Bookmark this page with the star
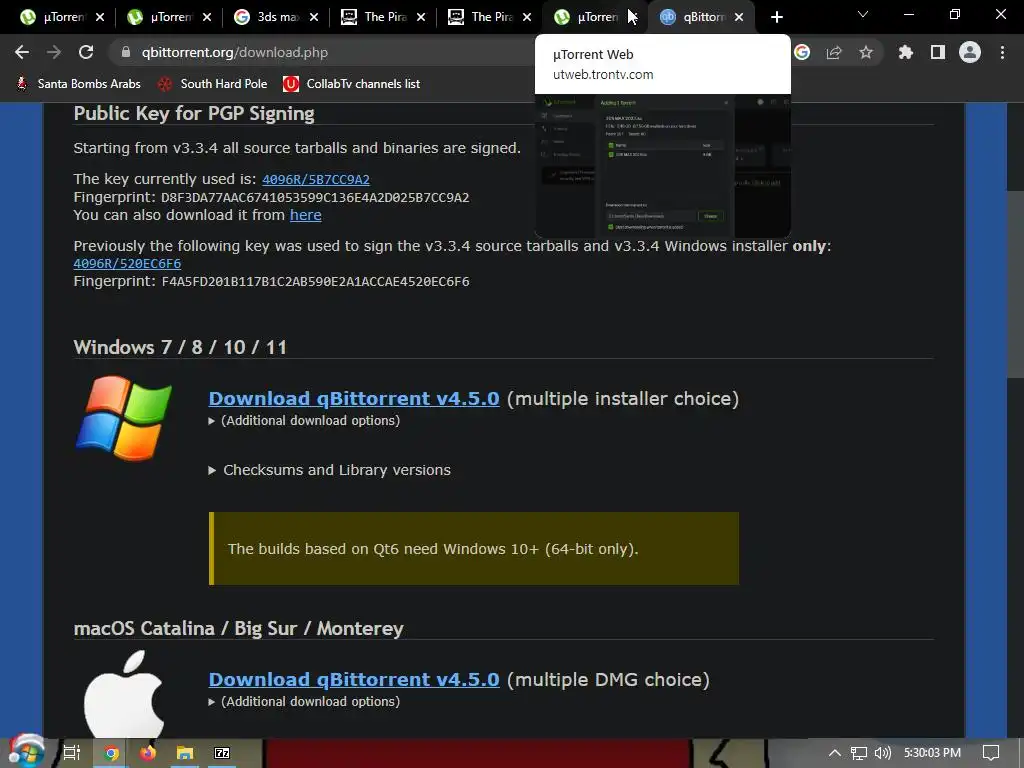Screen dimensions: 1024x768 click(866, 52)
